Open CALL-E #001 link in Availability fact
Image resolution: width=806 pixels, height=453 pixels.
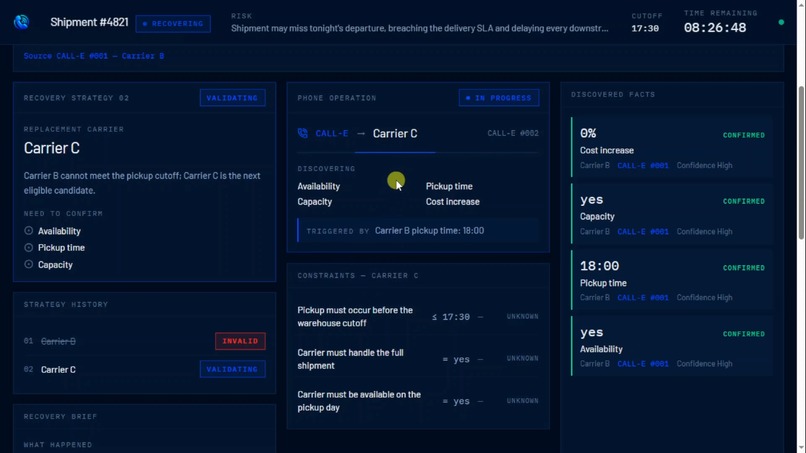point(643,364)
